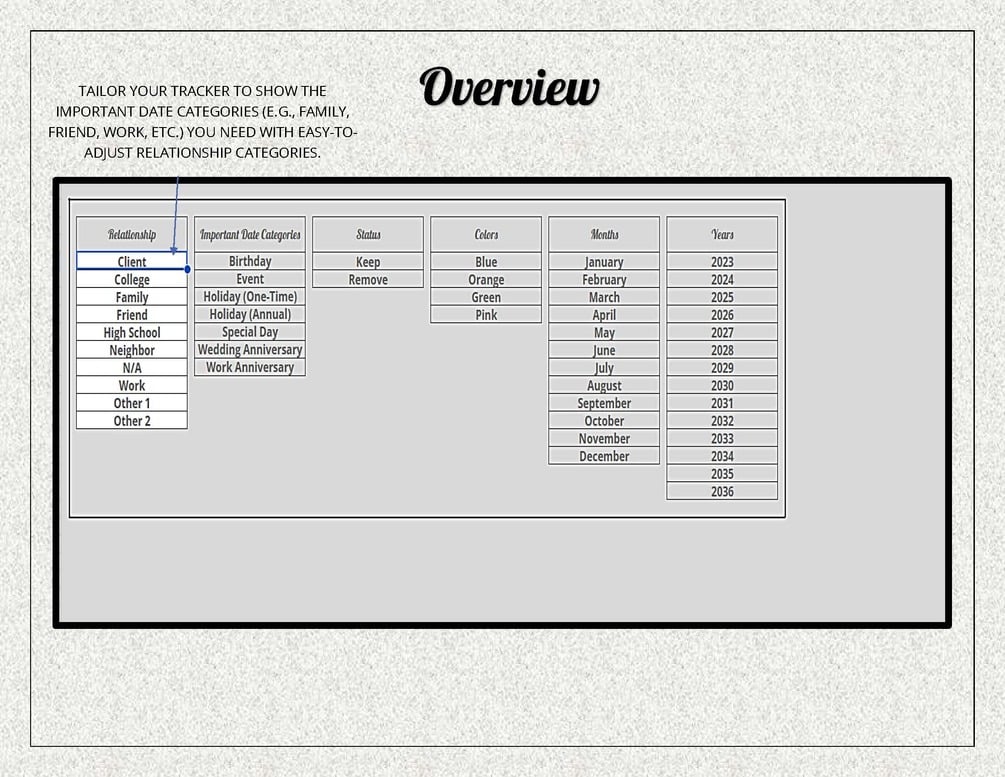This screenshot has height=777, width=1005.
Task: Click the 2028 year cell
Action: click(x=722, y=349)
